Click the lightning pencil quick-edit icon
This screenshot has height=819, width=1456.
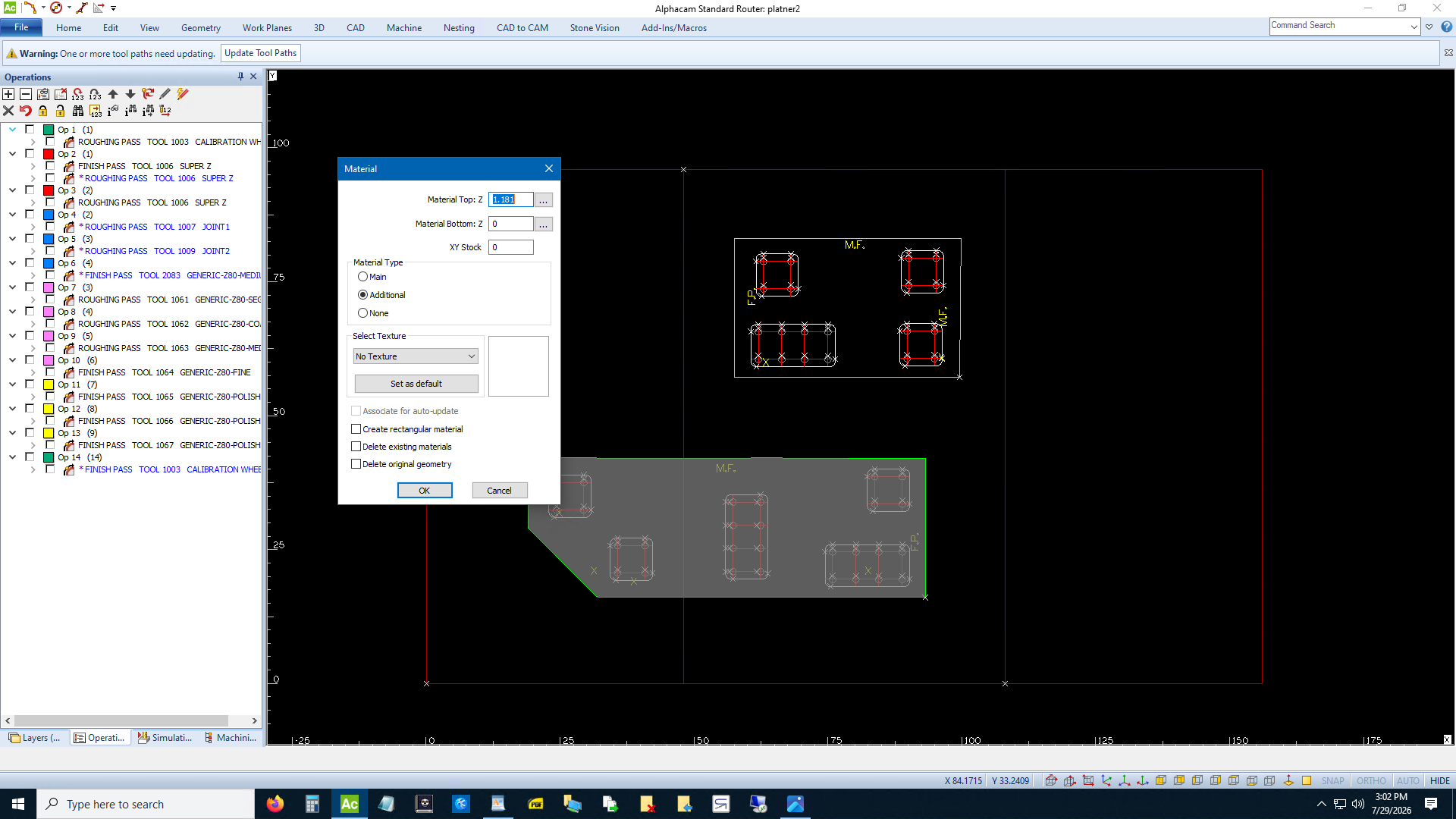(x=182, y=94)
